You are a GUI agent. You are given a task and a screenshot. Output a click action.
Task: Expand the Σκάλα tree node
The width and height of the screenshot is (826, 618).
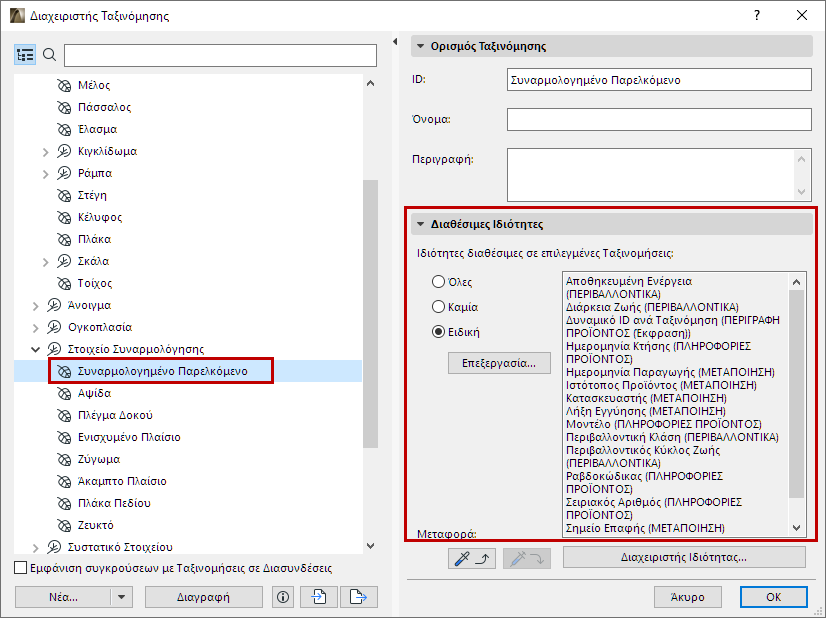point(46,262)
